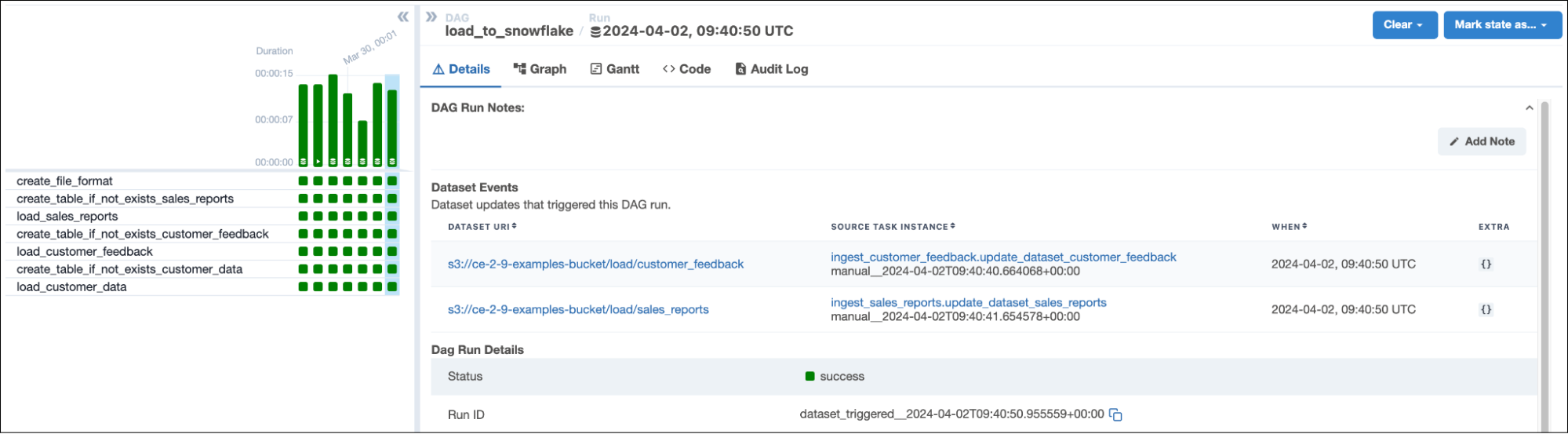
Task: Click the double-right chevron beside the DAG label
Action: (431, 16)
